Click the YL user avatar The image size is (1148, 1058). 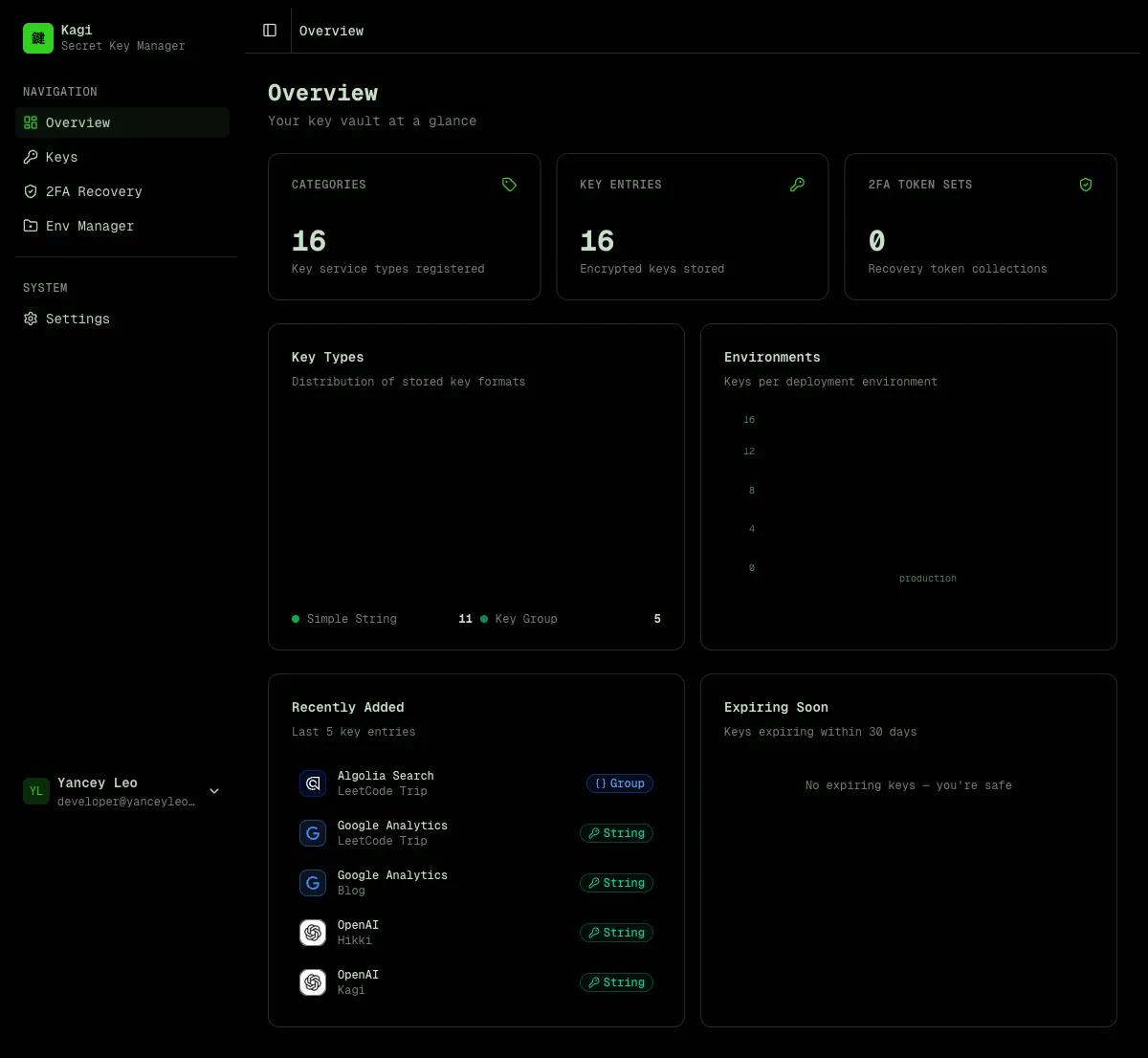click(x=35, y=791)
